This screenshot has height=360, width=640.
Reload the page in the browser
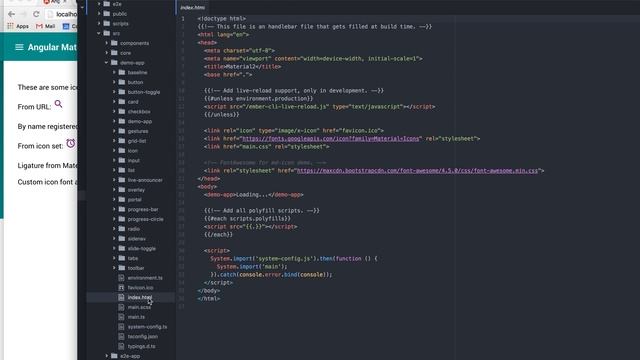[36, 14]
